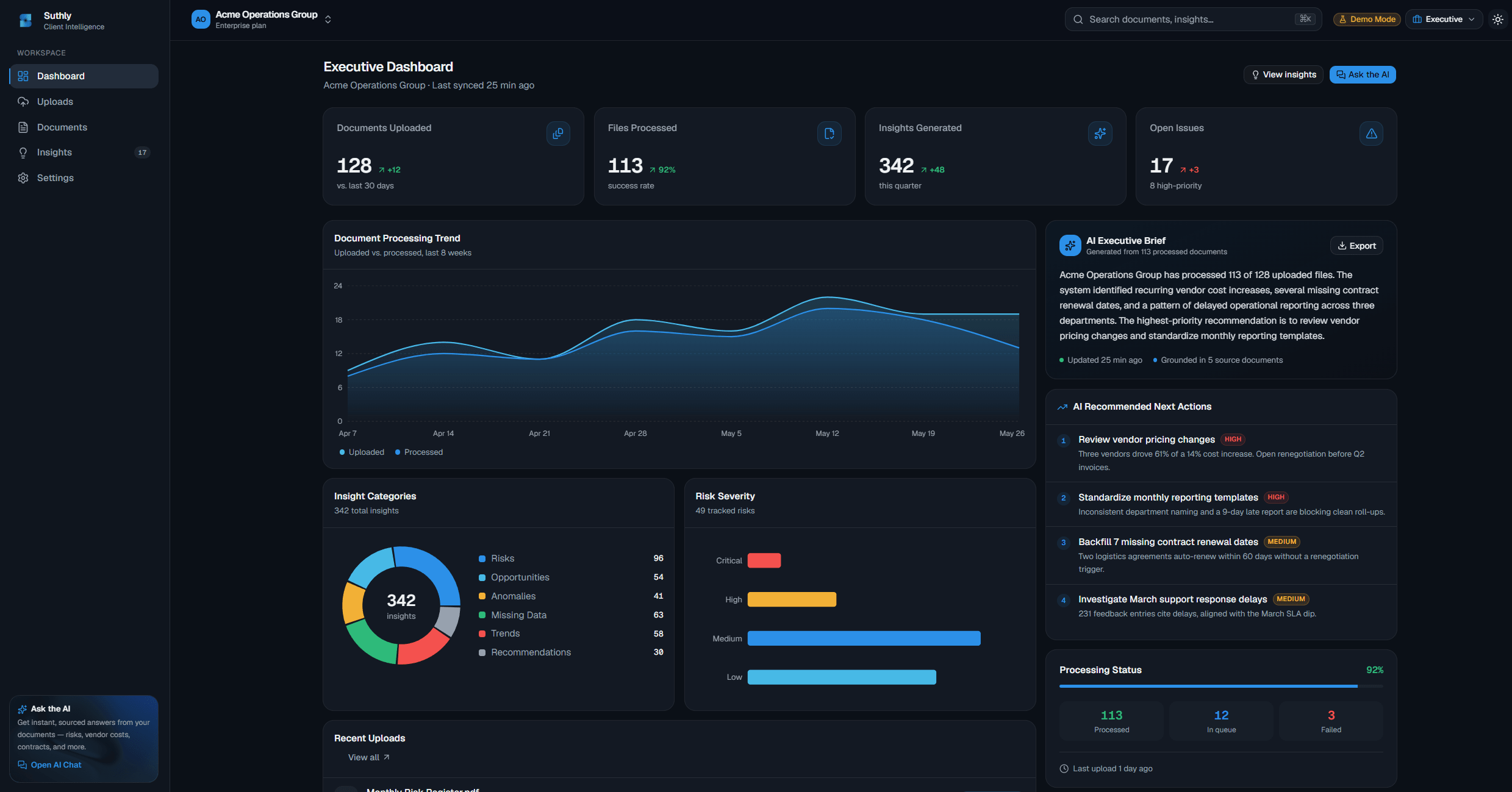Click the Ask the AI header button
1512x792 pixels.
1363,74
